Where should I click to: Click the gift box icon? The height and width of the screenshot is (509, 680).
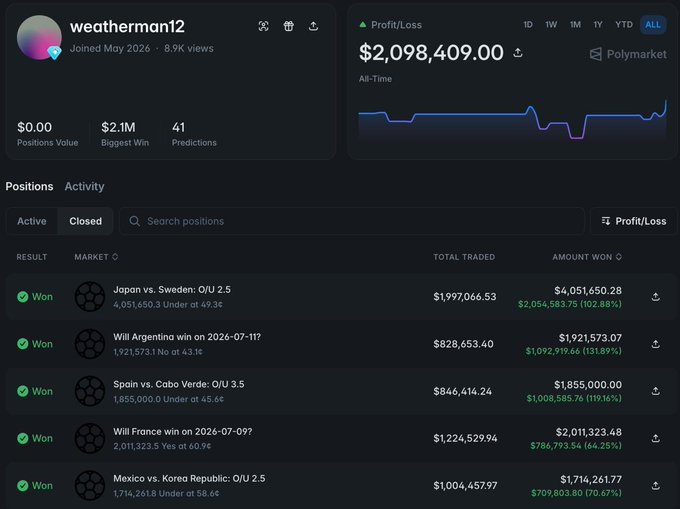pos(288,26)
